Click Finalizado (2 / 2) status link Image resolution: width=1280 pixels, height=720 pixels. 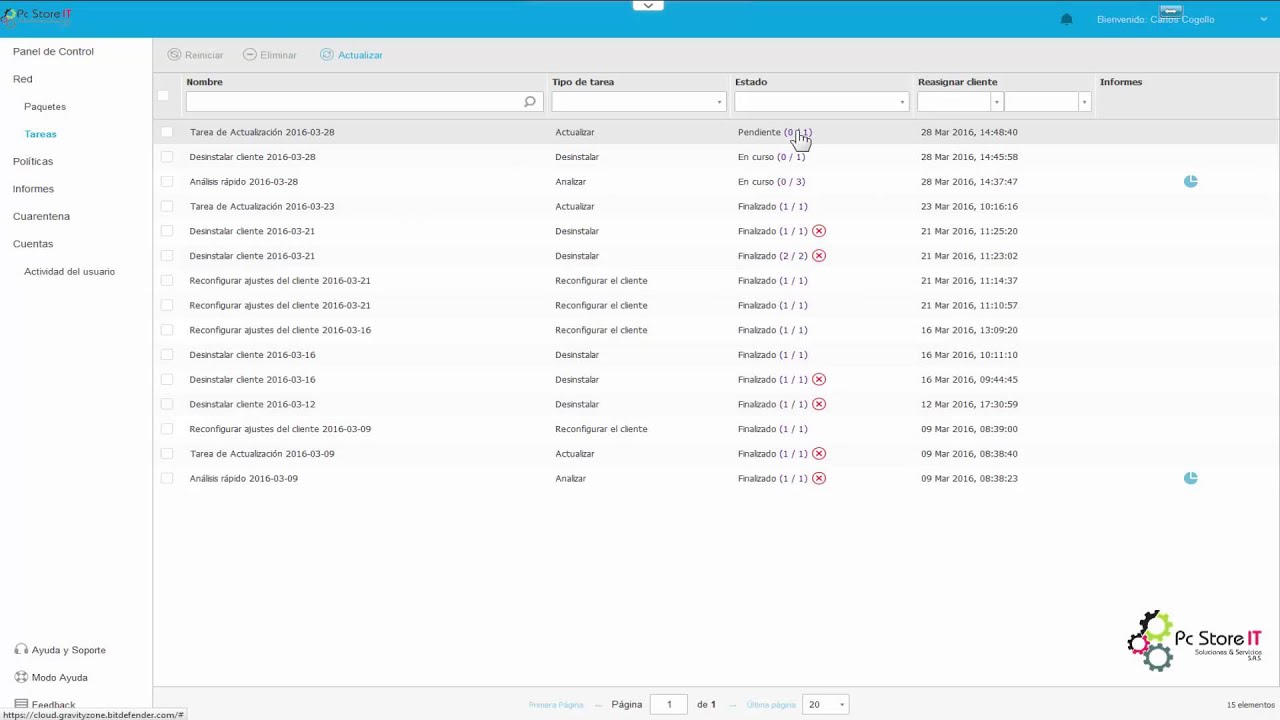pos(794,256)
